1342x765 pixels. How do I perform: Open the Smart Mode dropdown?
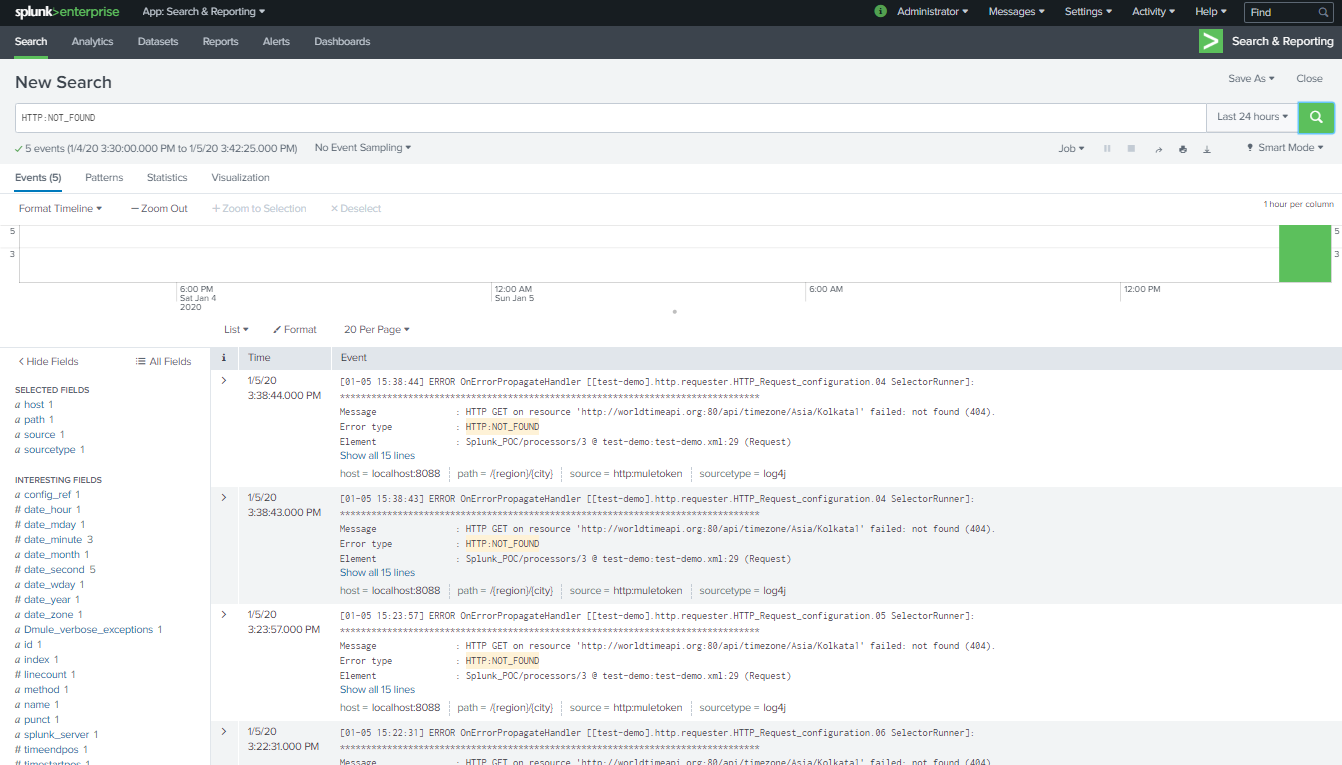point(1285,148)
